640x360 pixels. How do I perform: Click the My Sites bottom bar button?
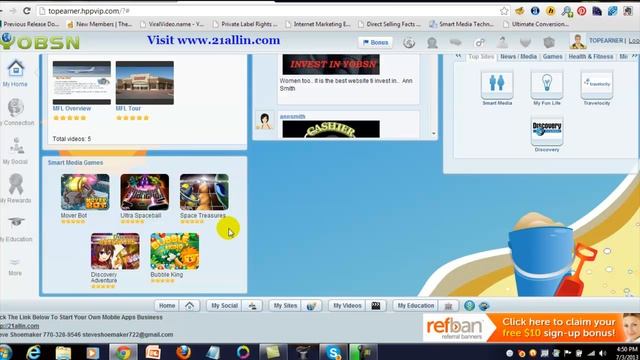(x=285, y=306)
